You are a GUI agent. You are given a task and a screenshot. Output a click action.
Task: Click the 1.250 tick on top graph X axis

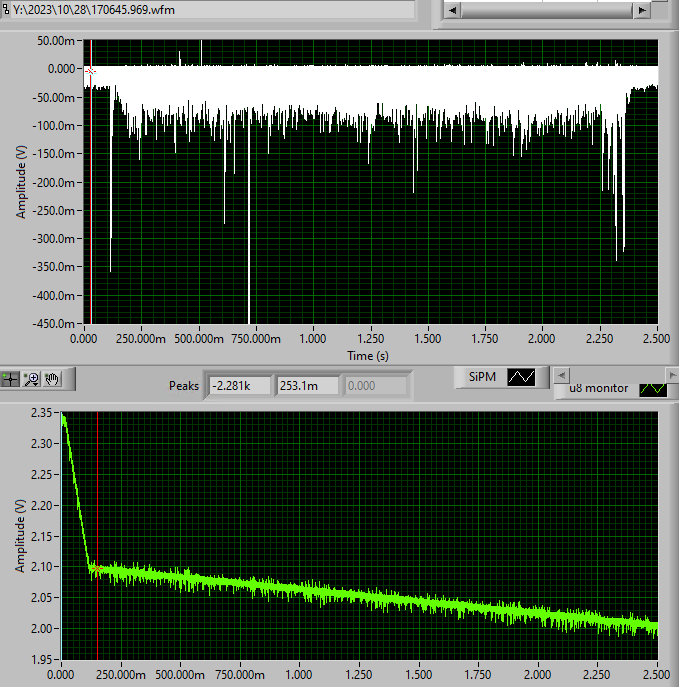(371, 339)
